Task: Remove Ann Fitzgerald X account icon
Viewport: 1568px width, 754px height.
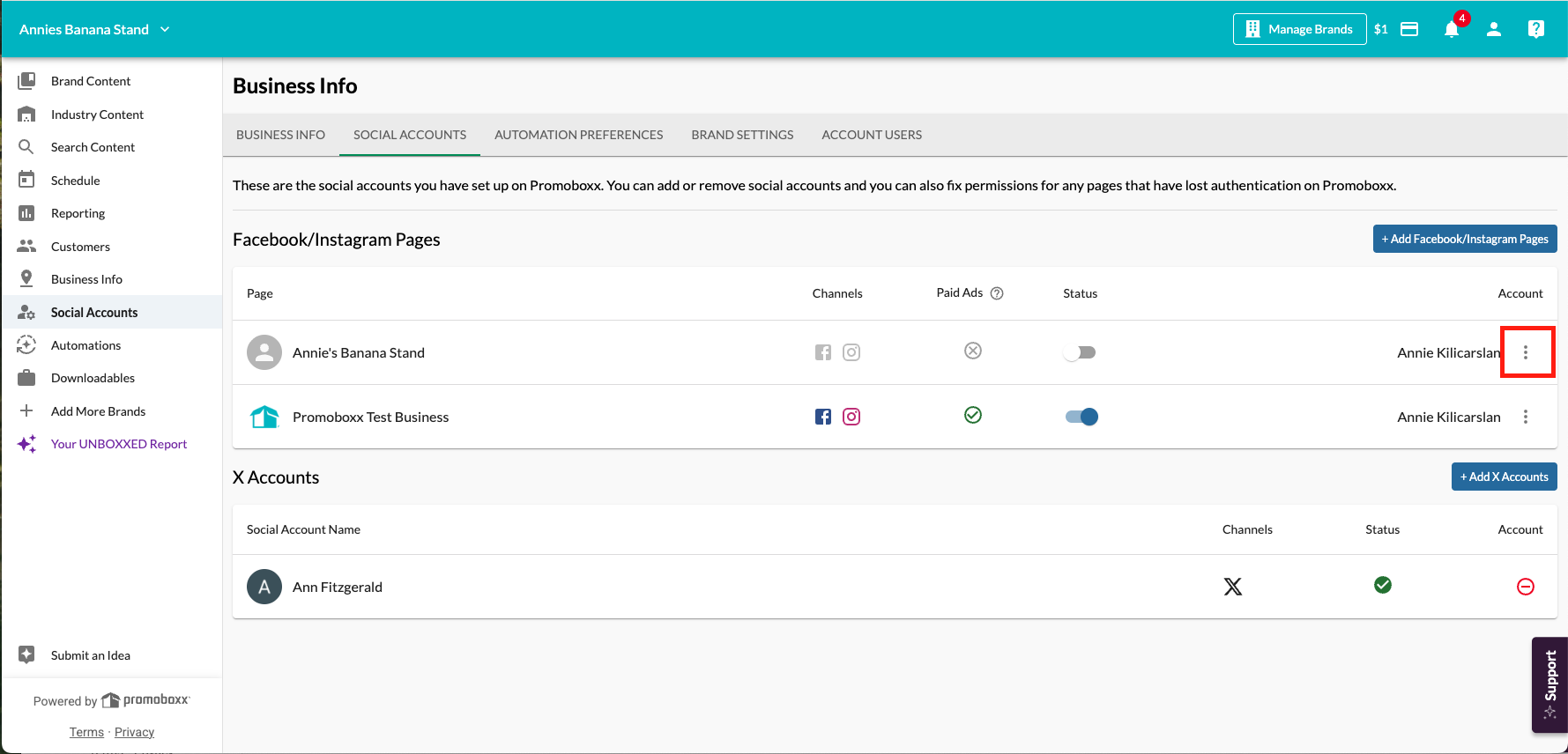Action: [1526, 587]
